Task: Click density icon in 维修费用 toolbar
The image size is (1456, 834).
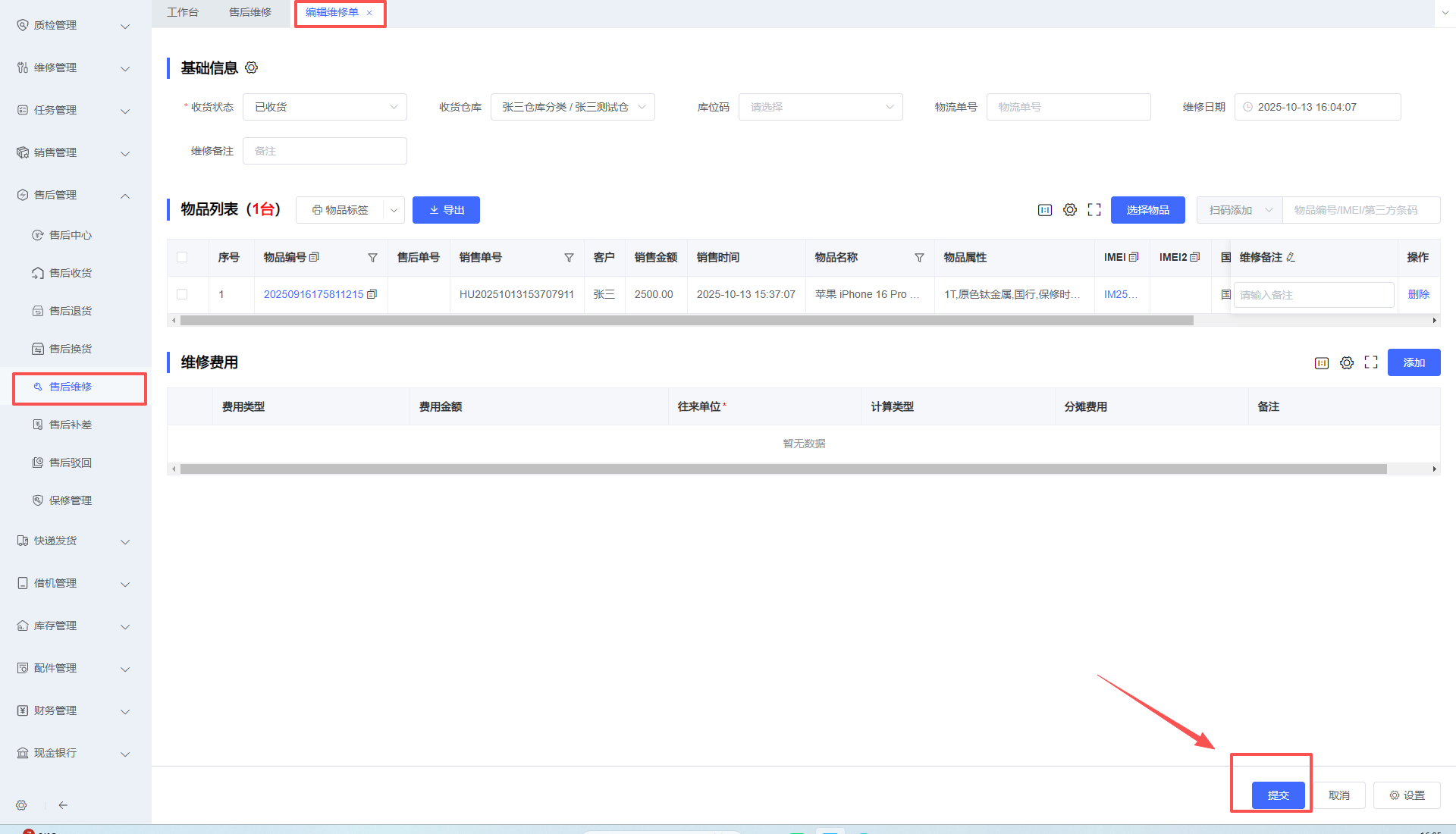Action: (1322, 363)
